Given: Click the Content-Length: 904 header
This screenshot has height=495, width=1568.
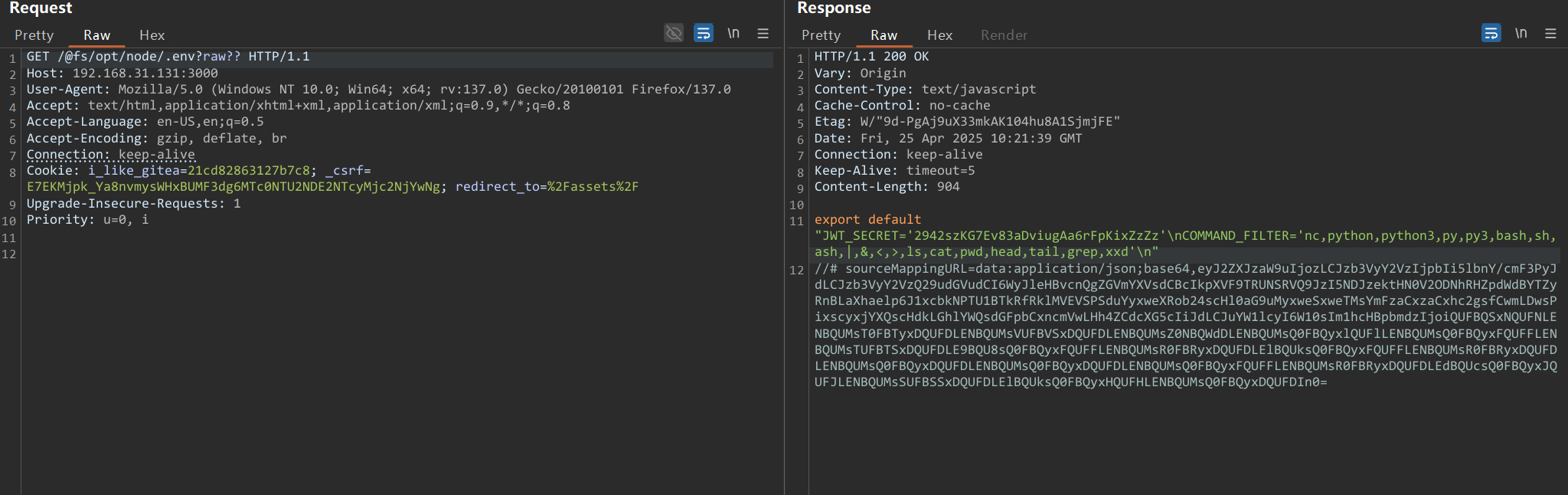Looking at the screenshot, I should point(887,187).
